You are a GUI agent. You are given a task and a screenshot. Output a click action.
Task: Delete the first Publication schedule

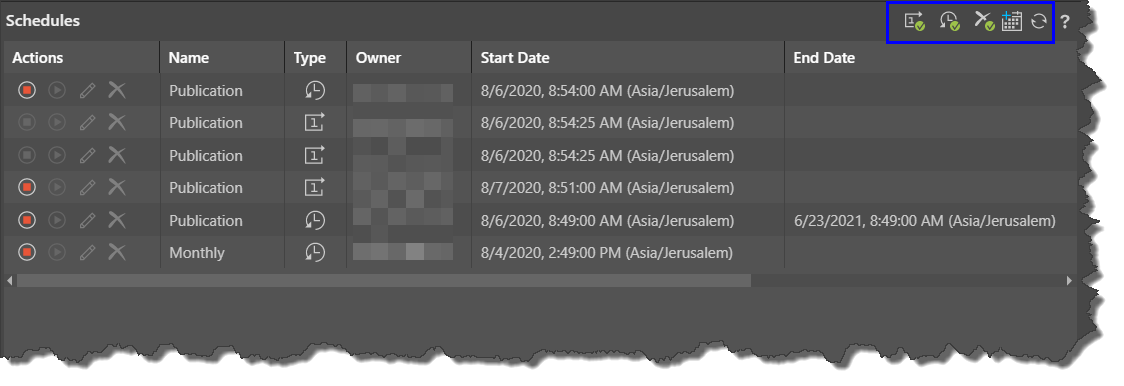coord(117,90)
